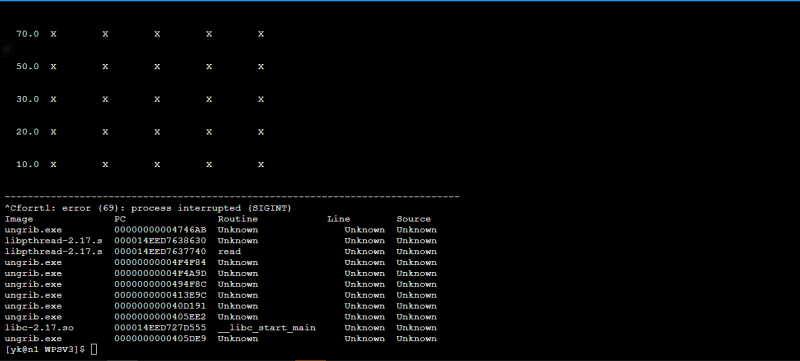Click the PC column header

click(120, 219)
